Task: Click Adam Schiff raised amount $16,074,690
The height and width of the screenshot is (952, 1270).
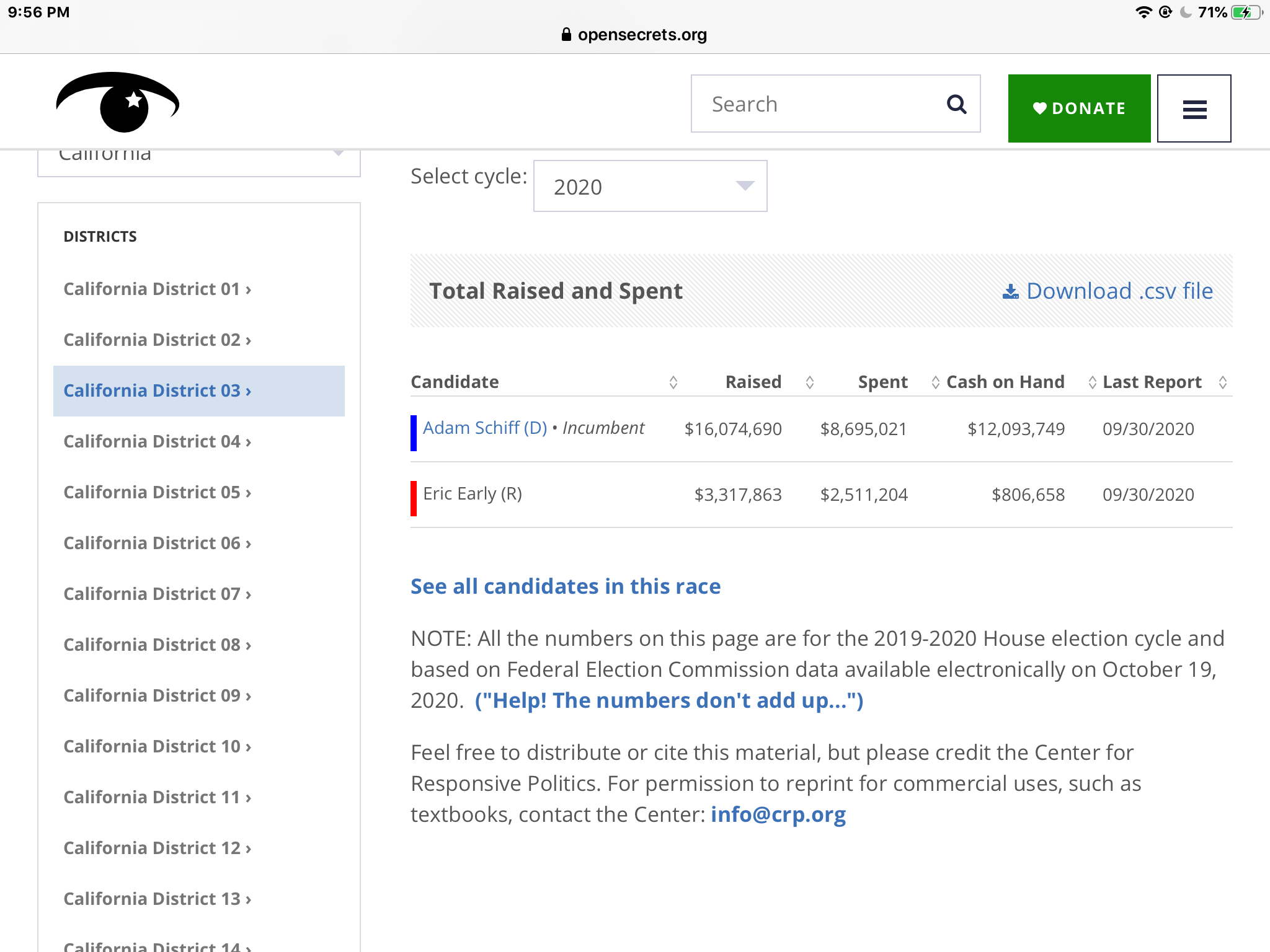Action: (733, 429)
